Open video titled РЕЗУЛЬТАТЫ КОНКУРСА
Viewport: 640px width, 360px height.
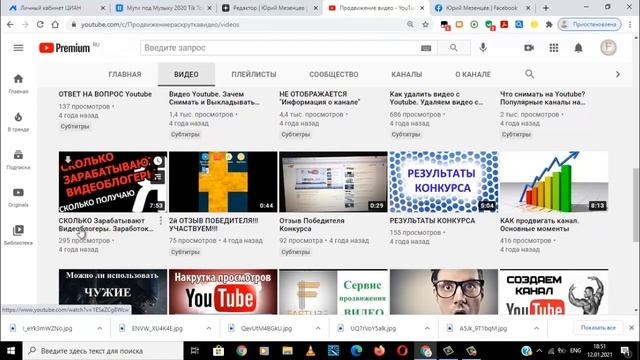(x=432, y=221)
